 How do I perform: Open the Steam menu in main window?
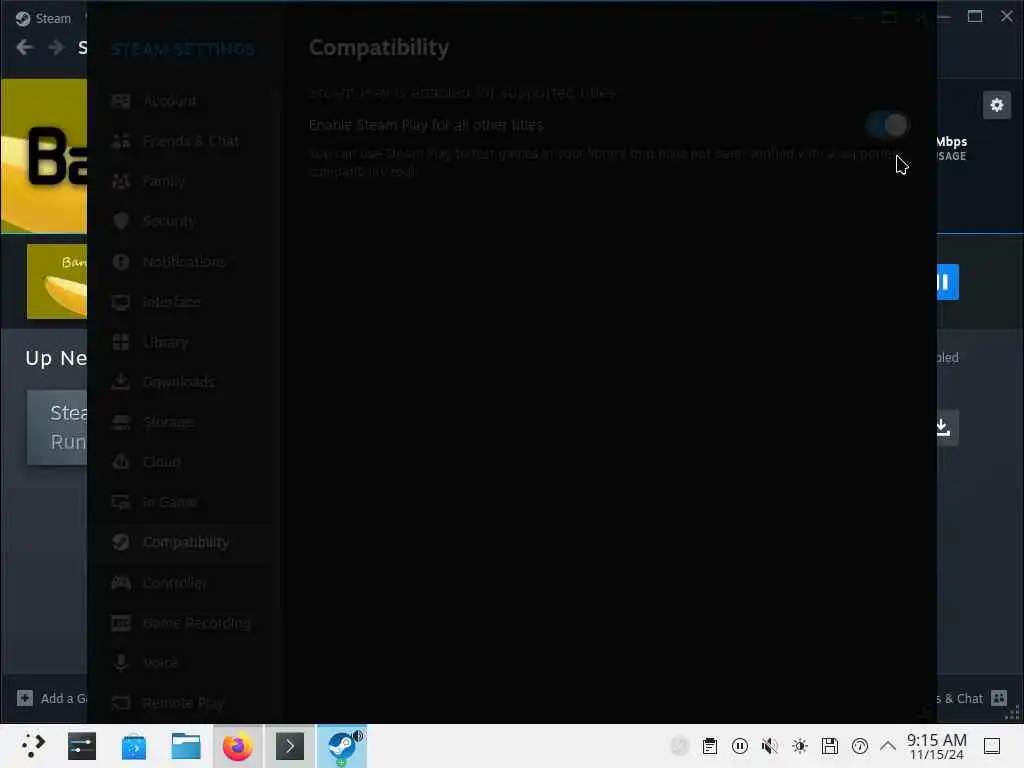44,18
